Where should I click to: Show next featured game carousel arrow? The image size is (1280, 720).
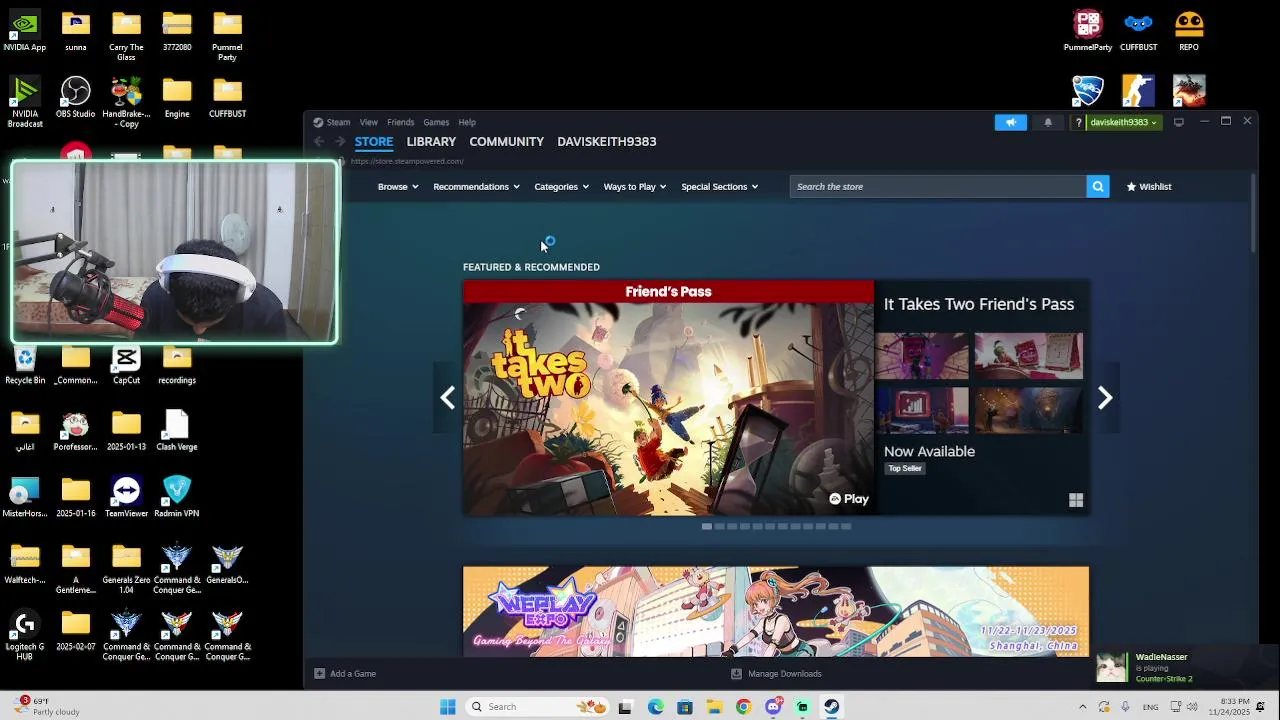pyautogui.click(x=1105, y=398)
